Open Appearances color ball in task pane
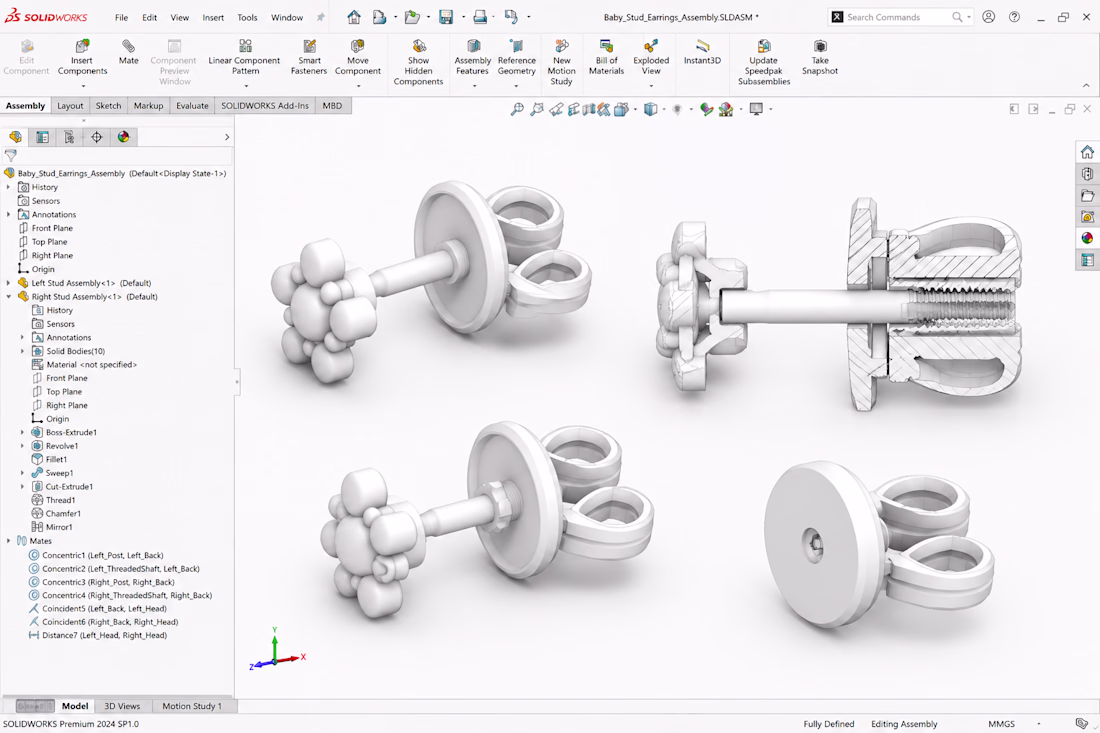The width and height of the screenshot is (1100, 733). pos(1087,238)
